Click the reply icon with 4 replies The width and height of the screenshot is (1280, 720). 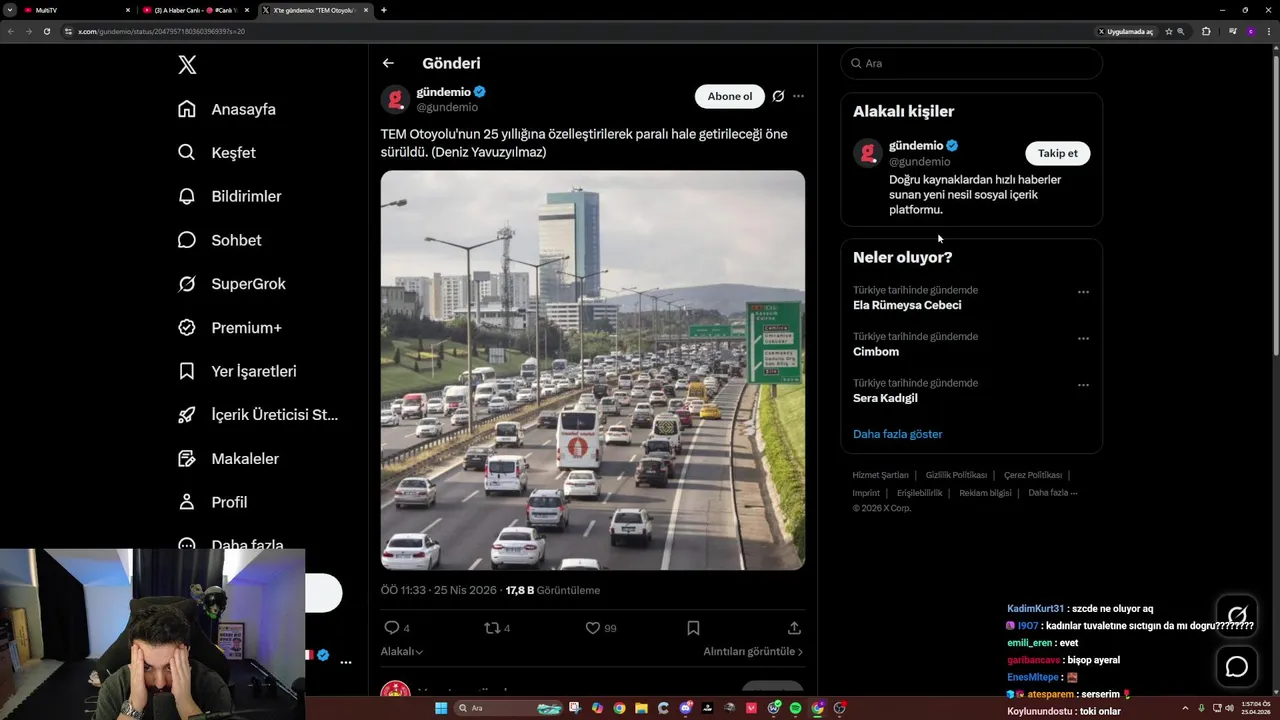(392, 628)
